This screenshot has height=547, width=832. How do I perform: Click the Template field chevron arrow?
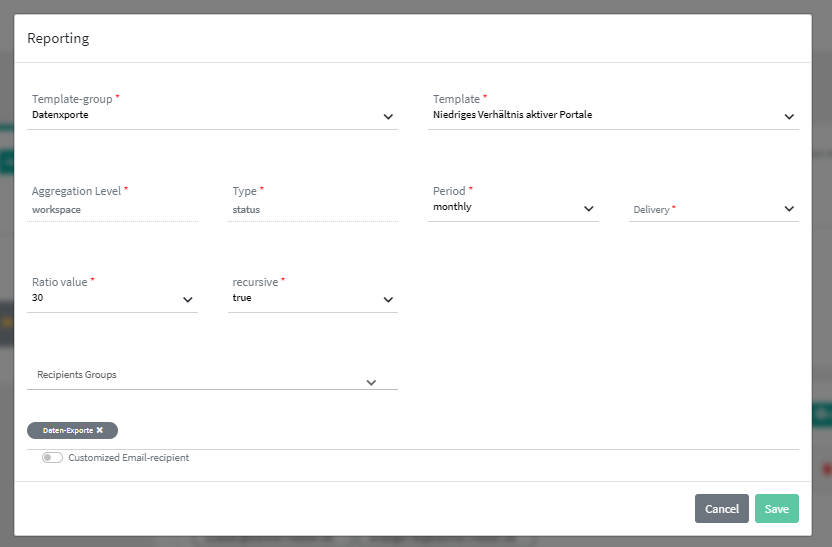click(x=789, y=117)
